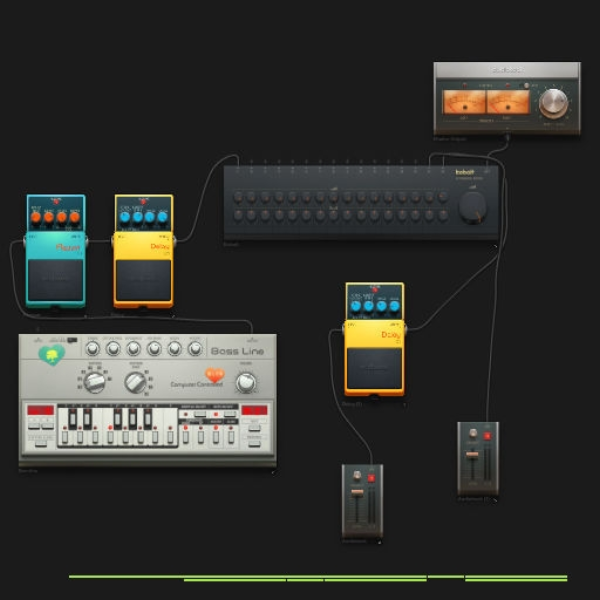This screenshot has width=600, height=600.
Task: Select the left red display on Bass Line
Action: tap(40, 410)
